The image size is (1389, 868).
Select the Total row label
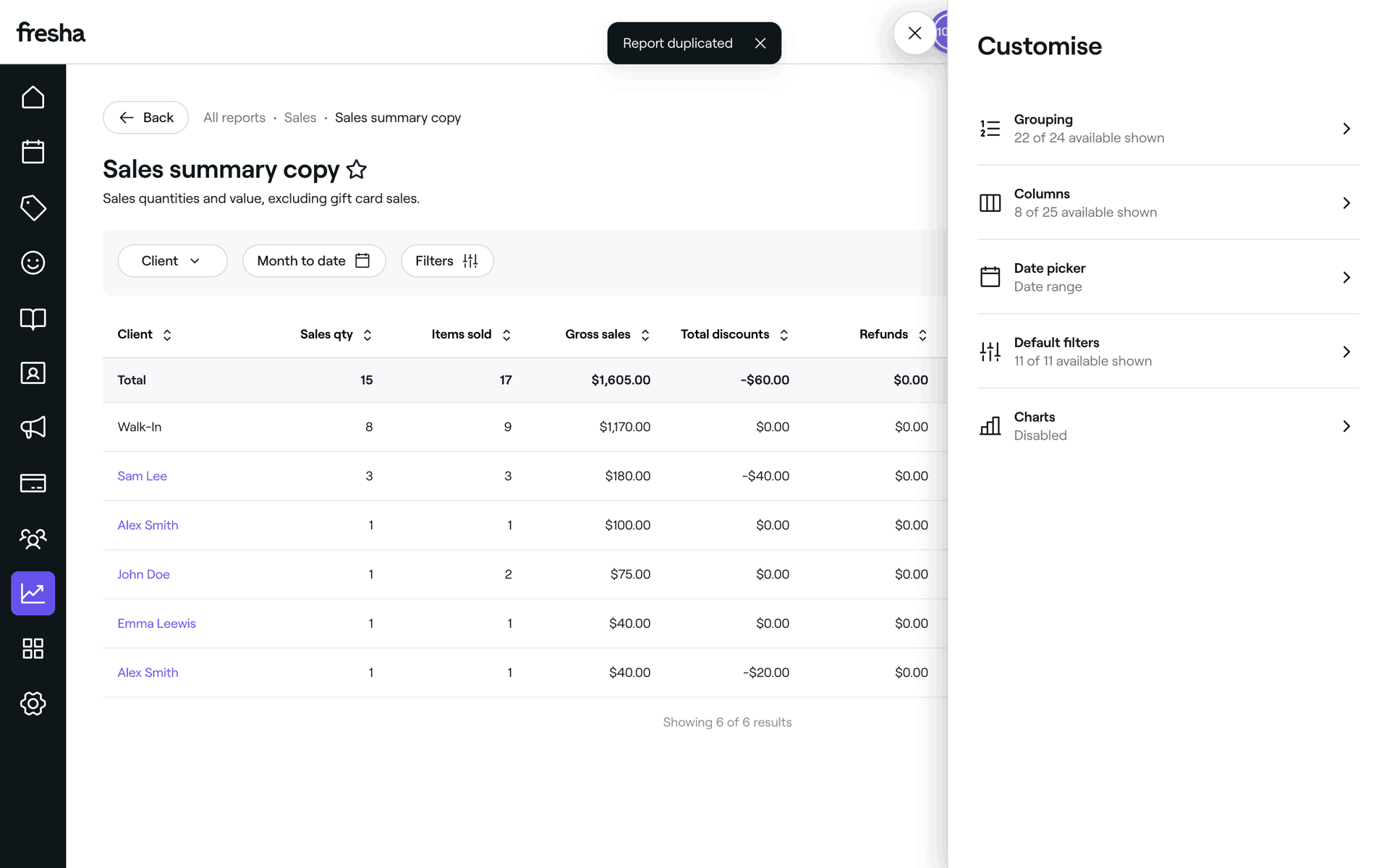pos(132,380)
